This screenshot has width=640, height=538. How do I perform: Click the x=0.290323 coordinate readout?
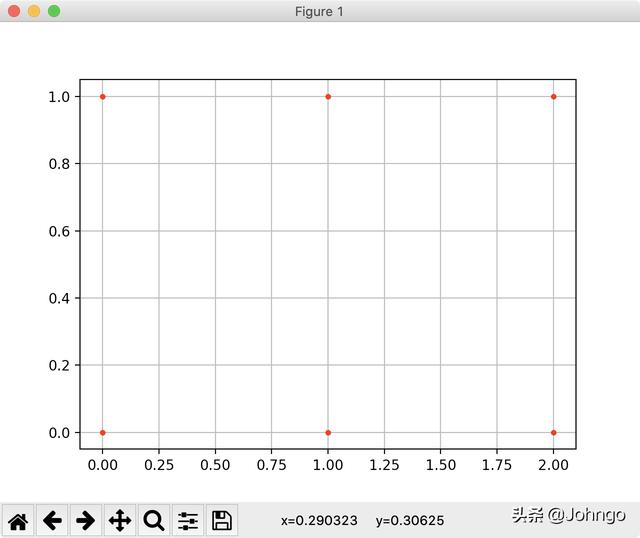(x=319, y=520)
